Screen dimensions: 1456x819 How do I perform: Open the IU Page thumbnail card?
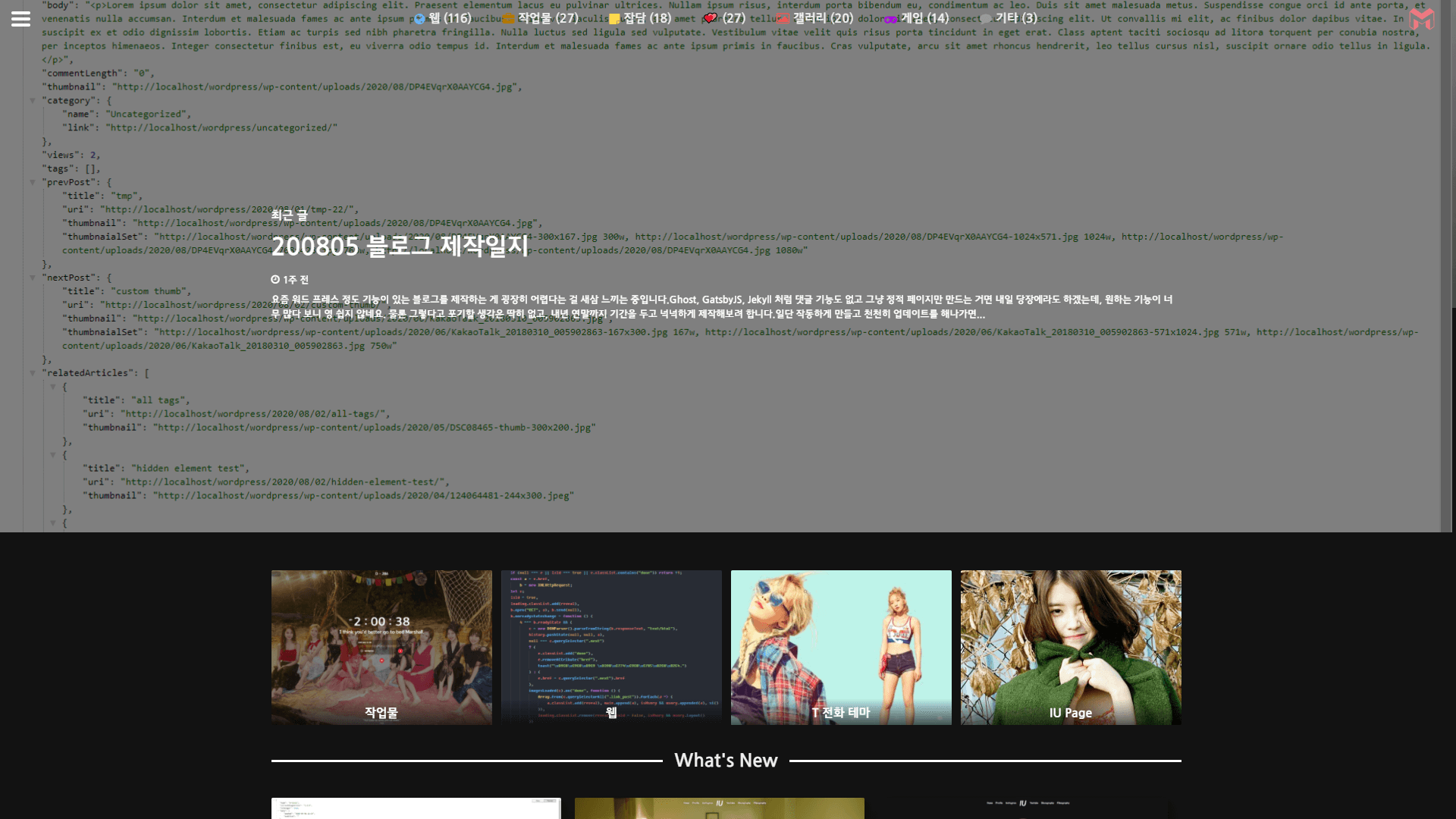coord(1070,647)
